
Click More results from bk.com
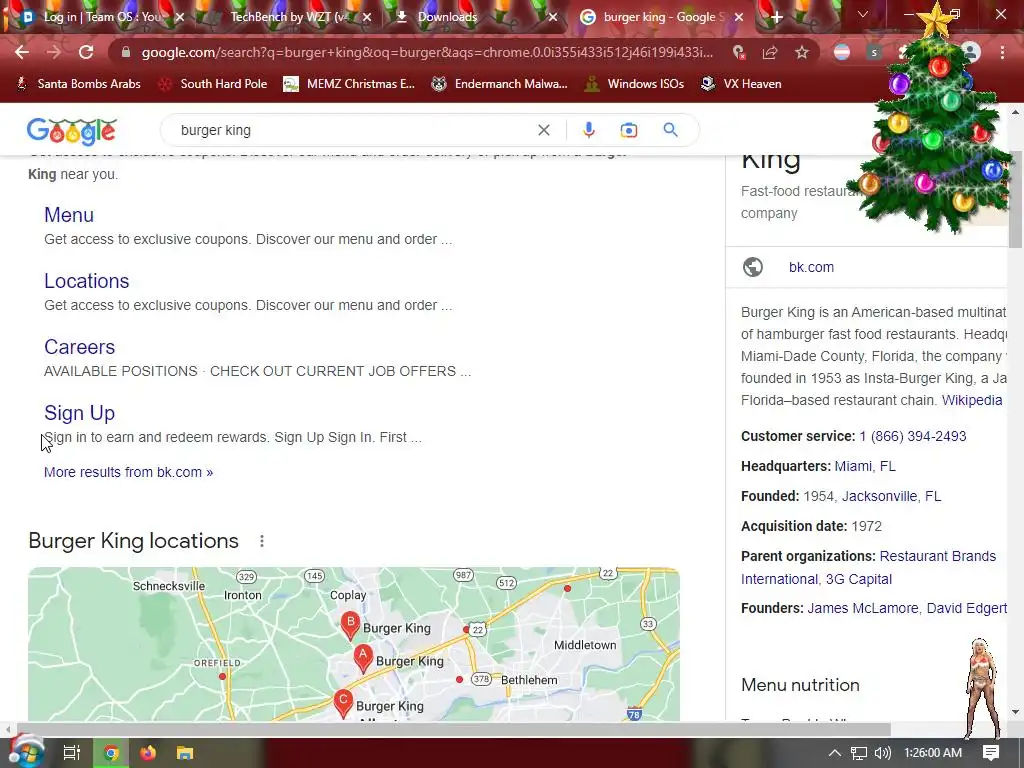[128, 472]
